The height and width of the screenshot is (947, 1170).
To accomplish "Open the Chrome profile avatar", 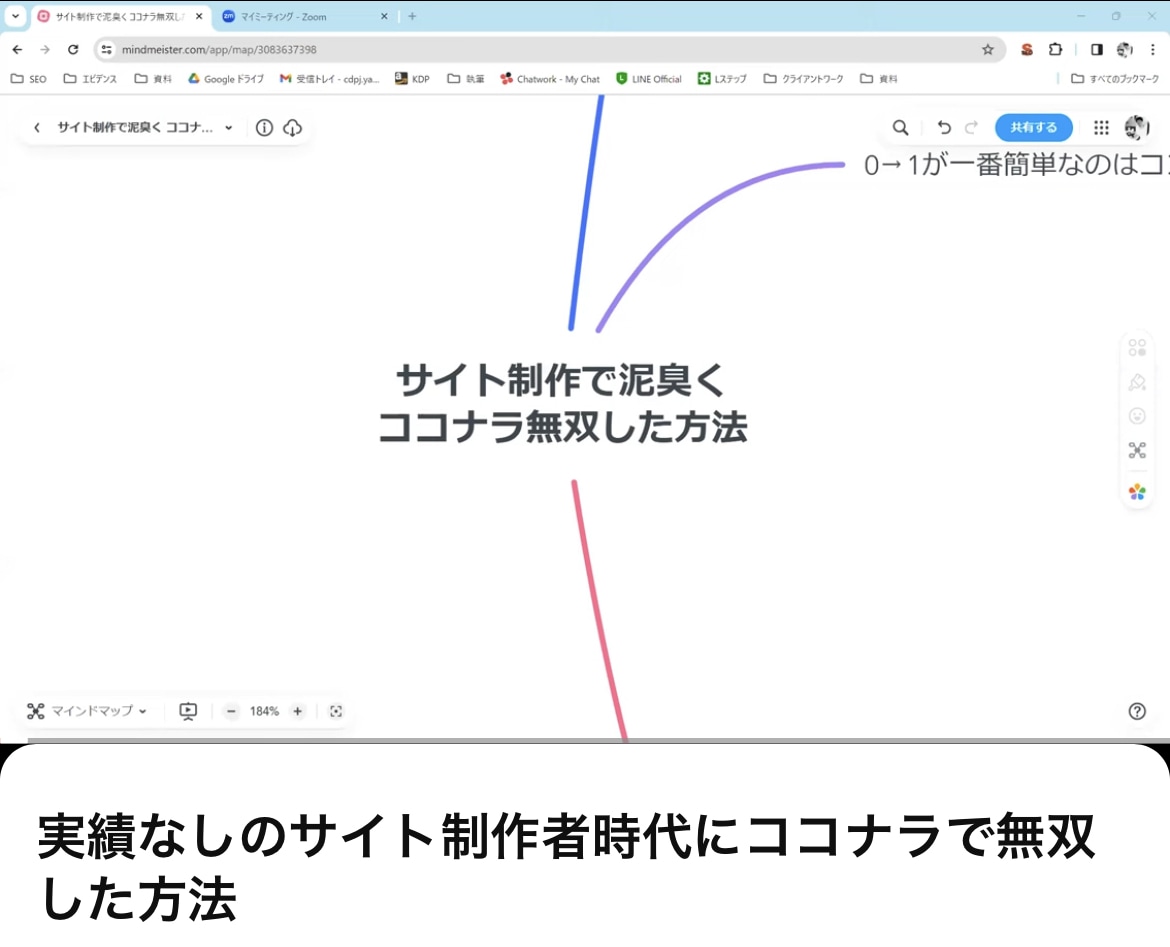I will click(x=1124, y=49).
